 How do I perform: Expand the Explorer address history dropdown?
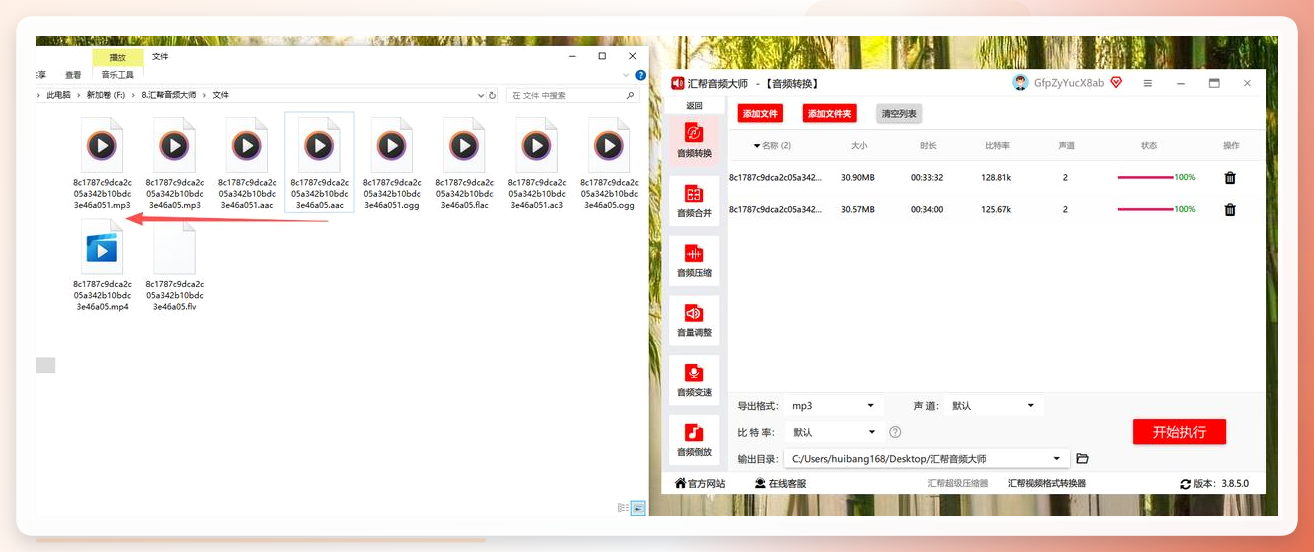pos(480,95)
